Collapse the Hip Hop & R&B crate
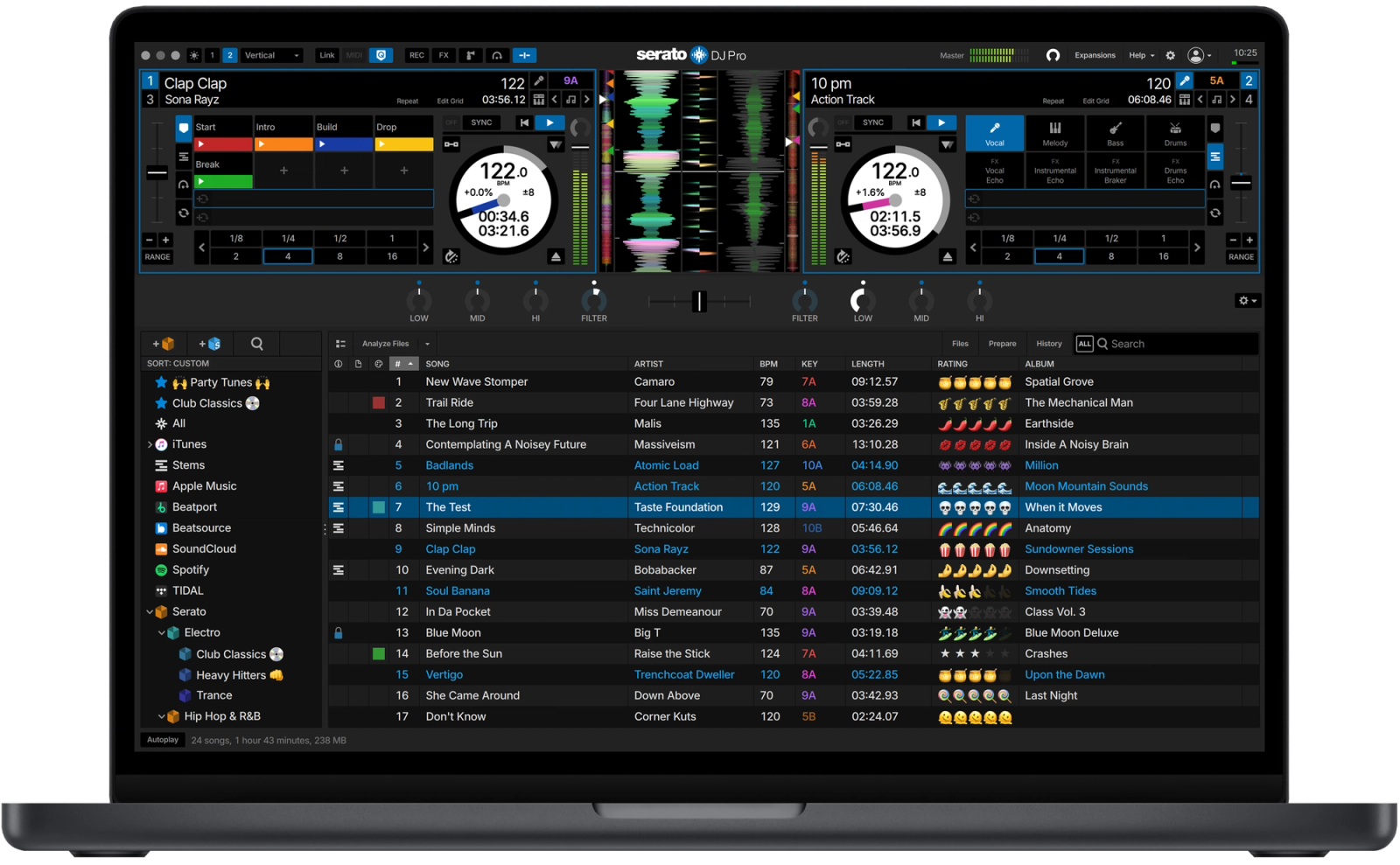Viewport: 1400px width, 865px height. (x=161, y=716)
